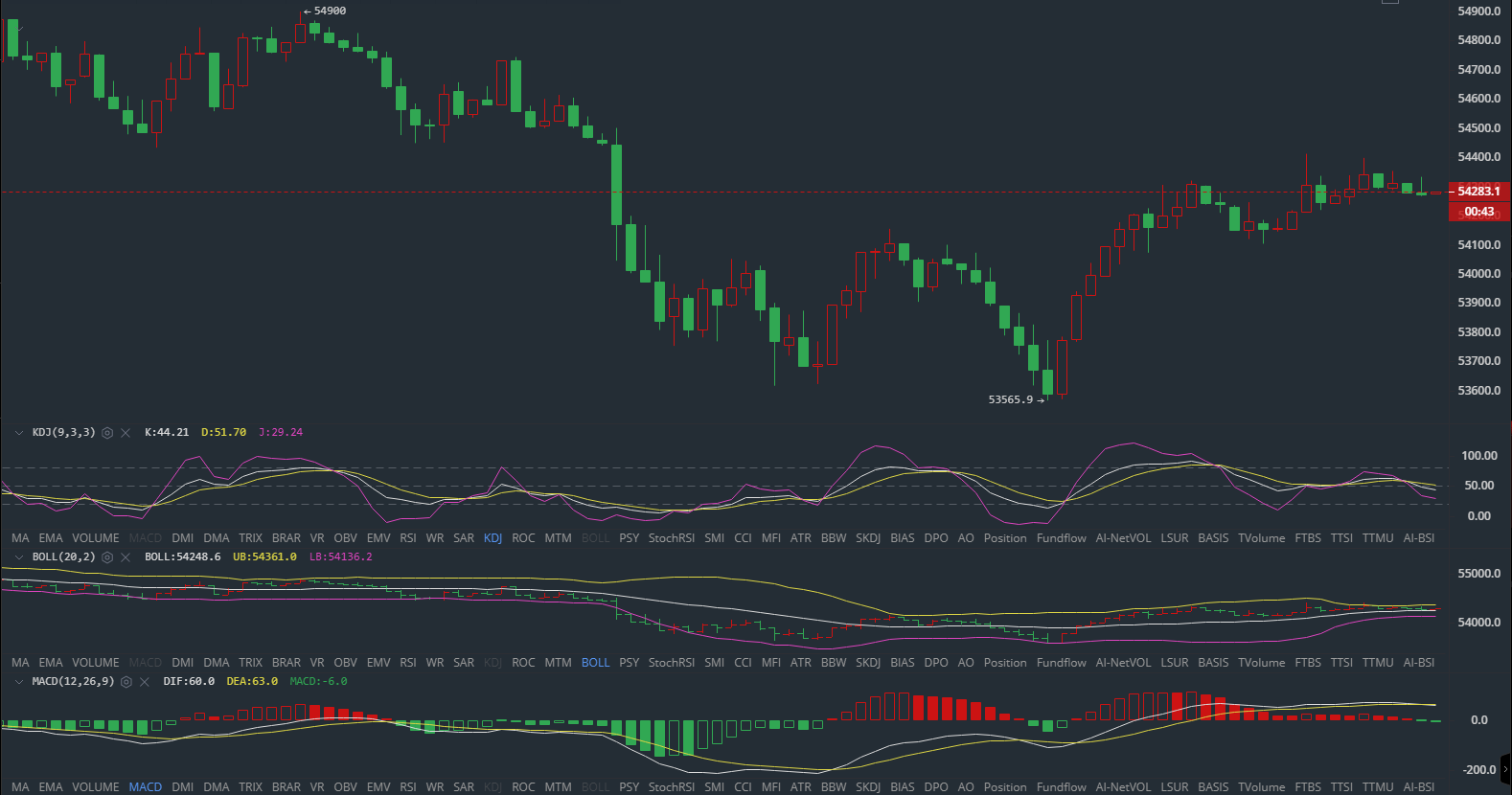The height and width of the screenshot is (795, 1512).
Task: Select EMA tab in KDJ panel's indicator row
Action: (51, 538)
